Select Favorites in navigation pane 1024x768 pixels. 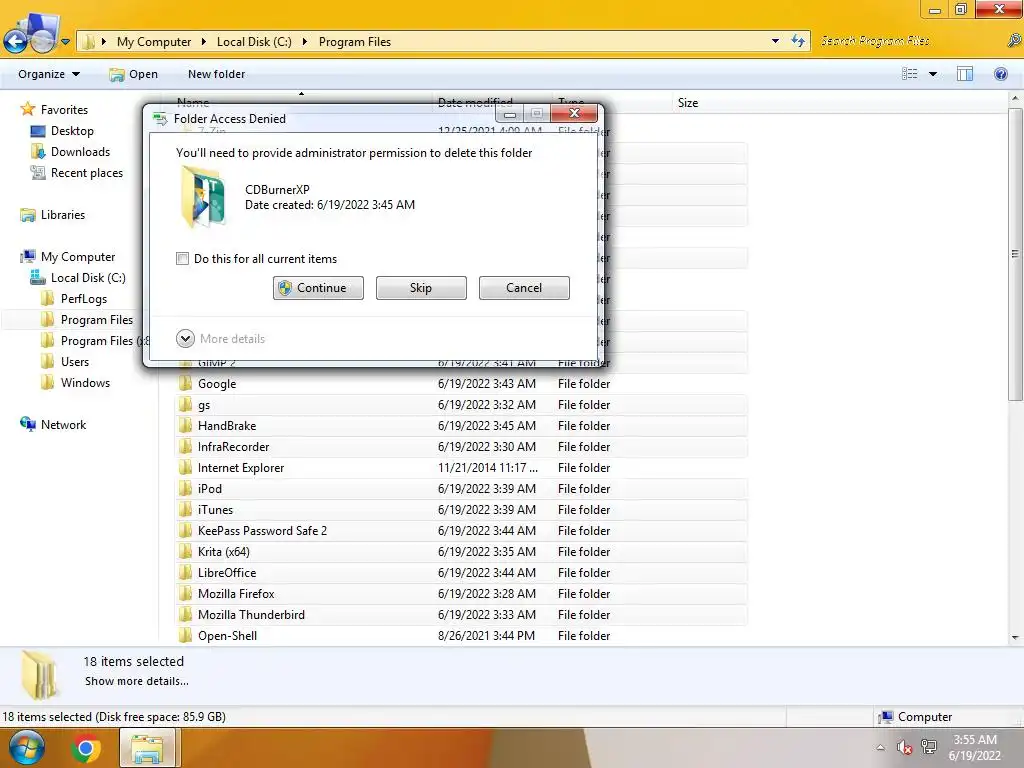64,110
